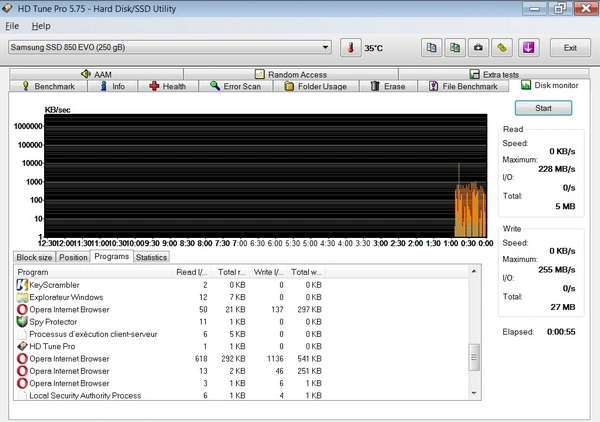Image resolution: width=600 pixels, height=422 pixels.
Task: Click the Spy Protector shield icon
Action: [x=23, y=322]
